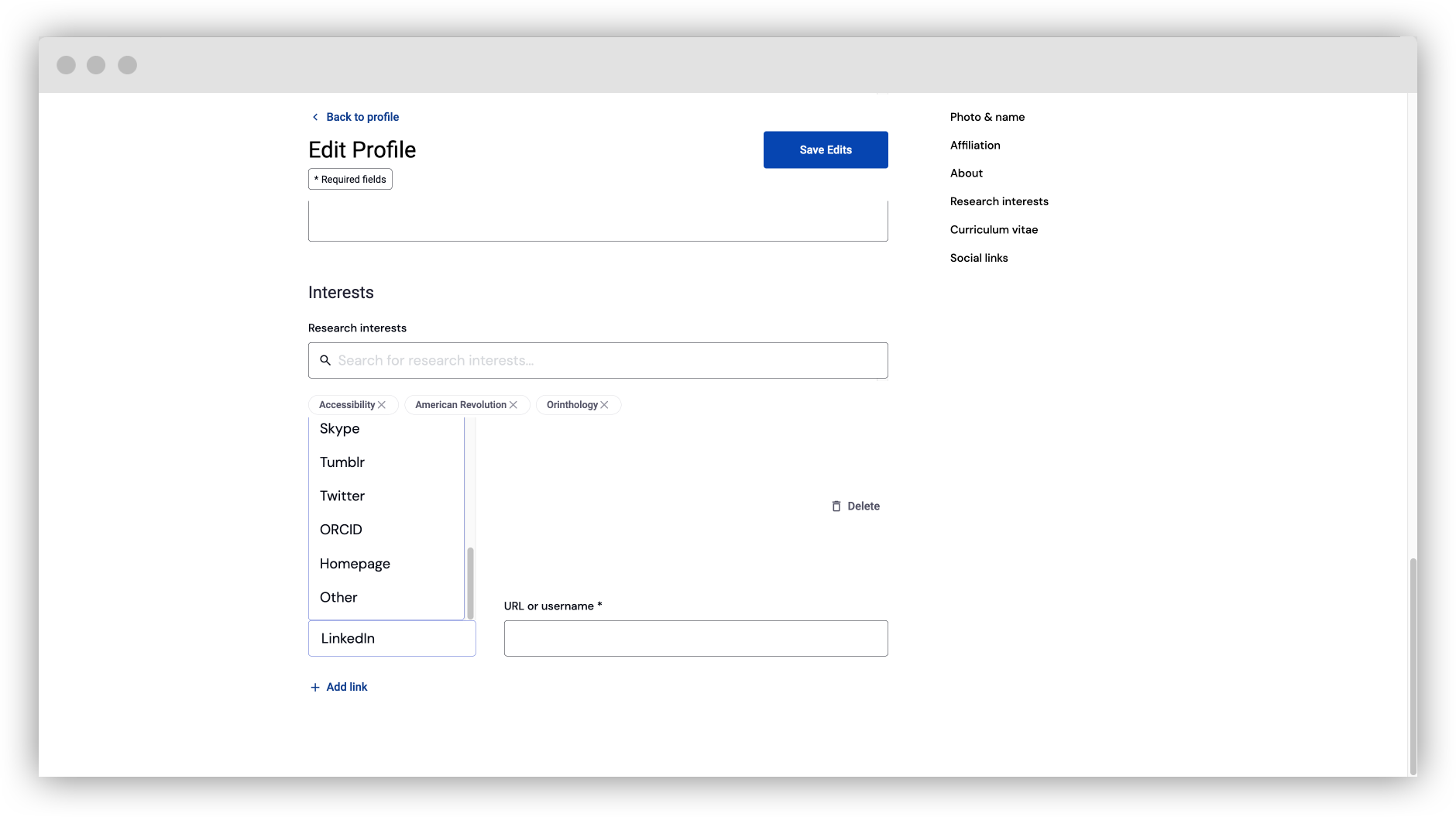Click the plus icon beside Add link
Viewport: 1456px width, 817px height.
[314, 687]
